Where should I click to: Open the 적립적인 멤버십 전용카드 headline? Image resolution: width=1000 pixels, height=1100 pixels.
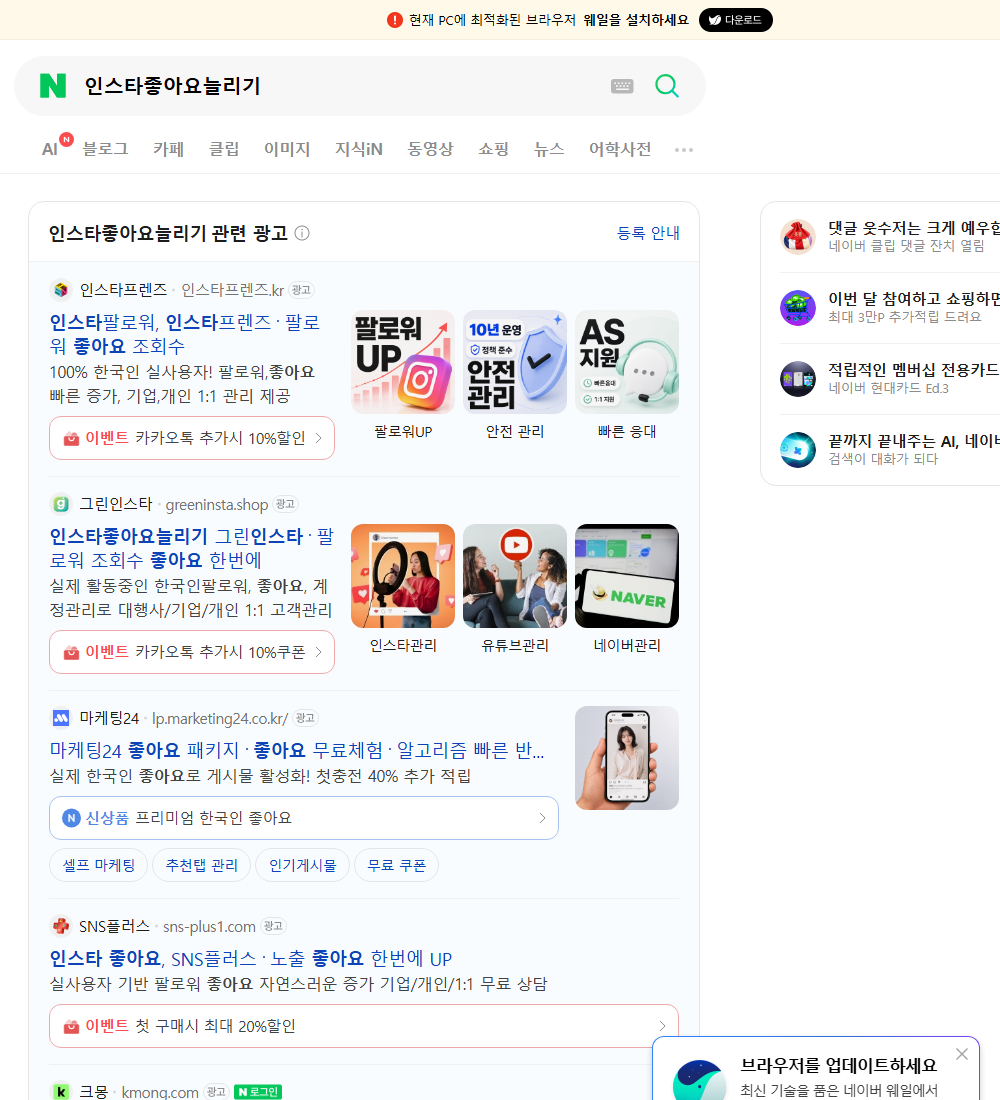click(914, 370)
